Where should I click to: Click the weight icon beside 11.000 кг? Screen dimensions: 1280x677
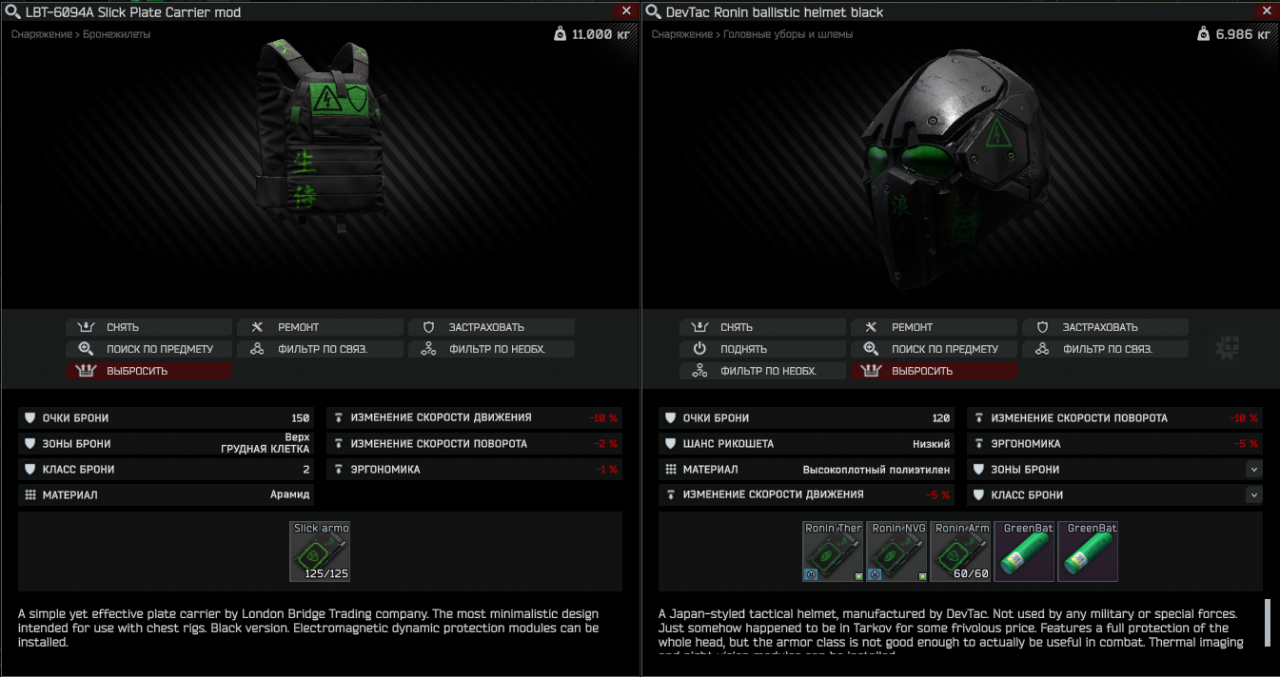pos(559,34)
